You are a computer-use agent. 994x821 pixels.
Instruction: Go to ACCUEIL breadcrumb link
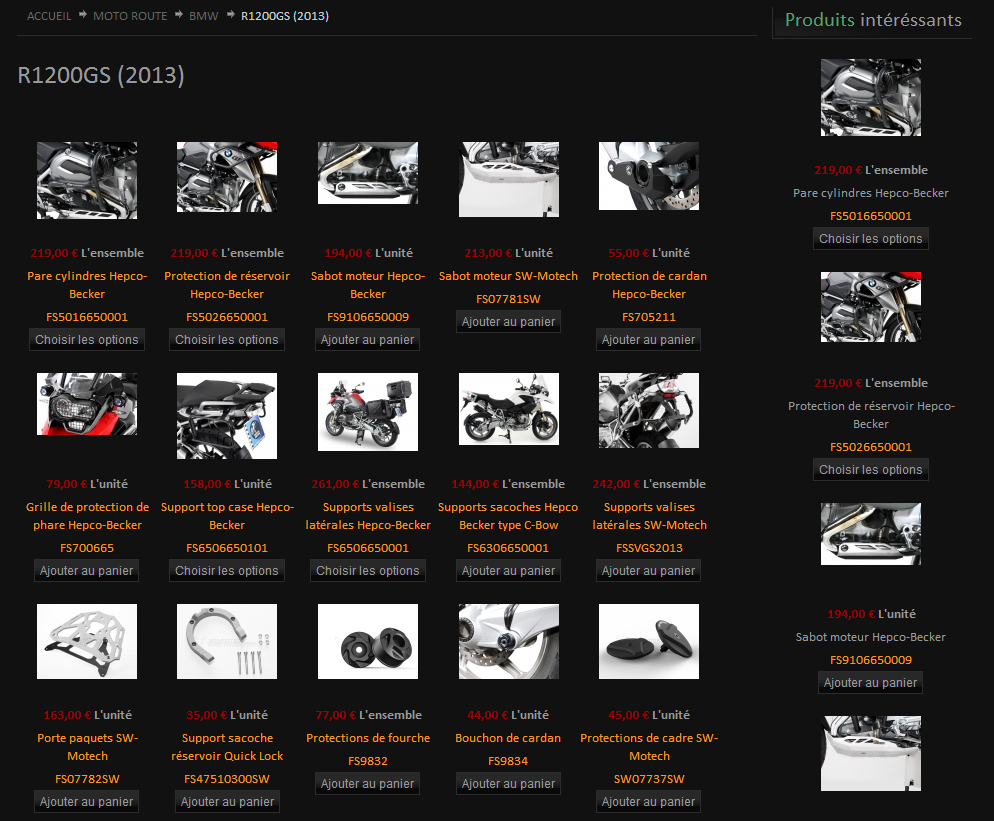point(49,16)
